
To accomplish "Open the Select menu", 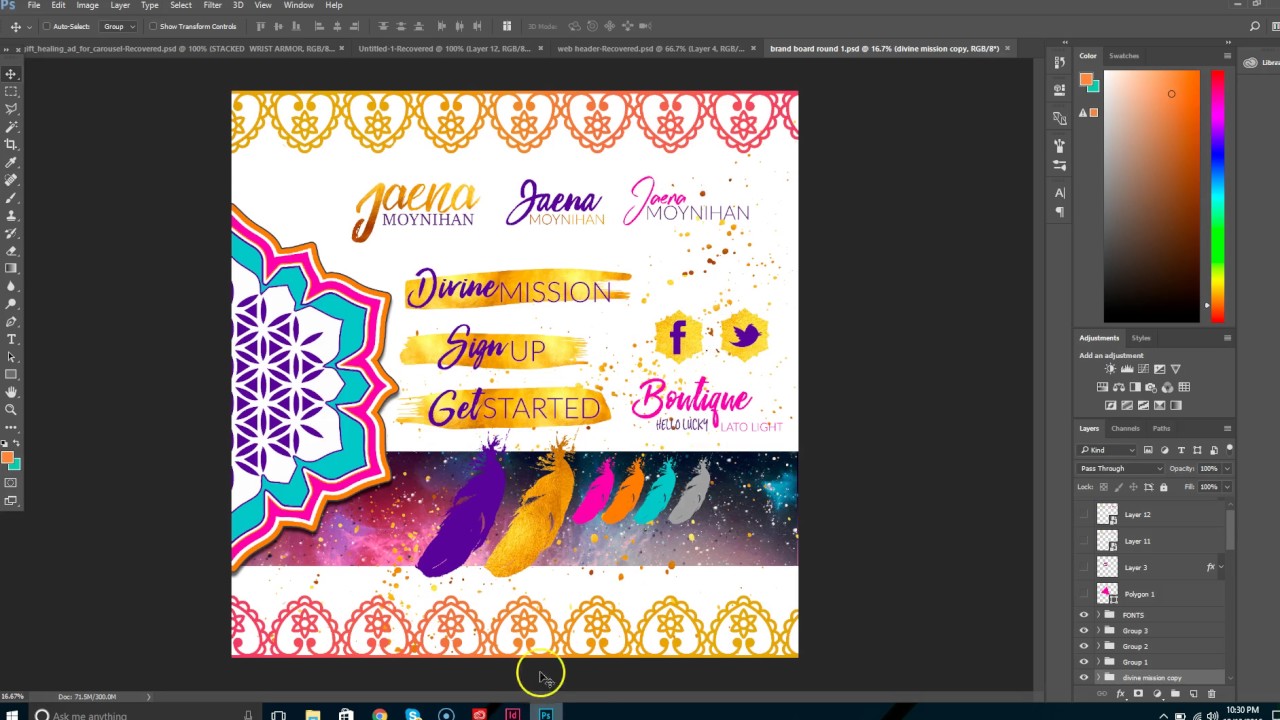I will [x=181, y=5].
